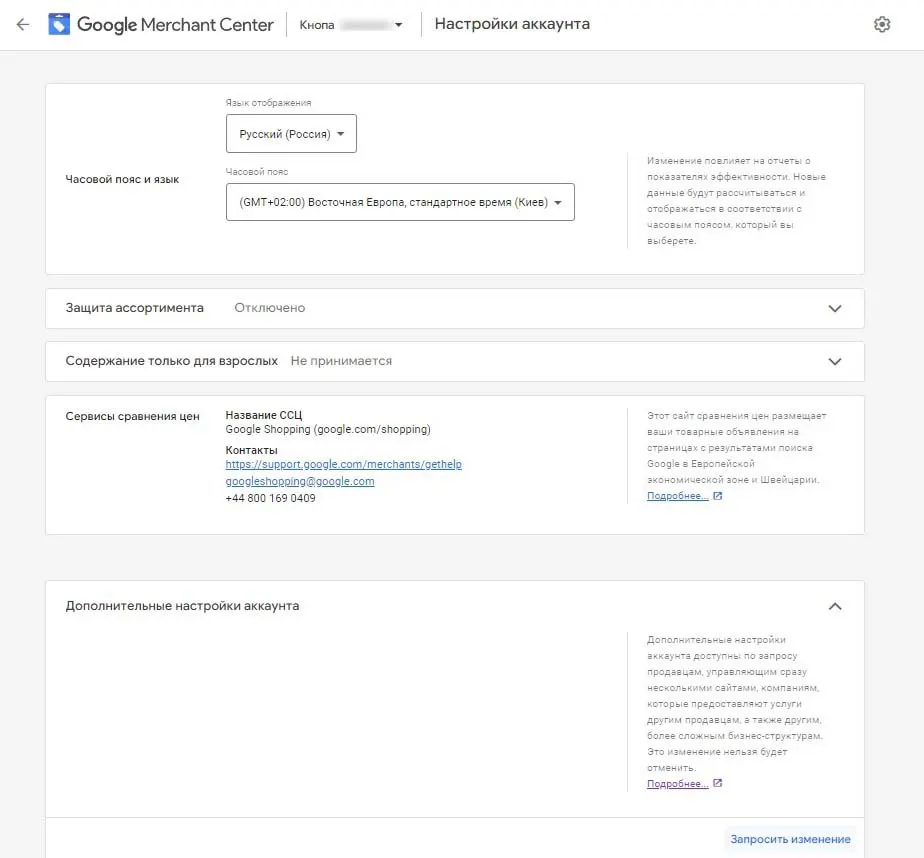924x858 pixels.
Task: Open the time zone dropdown (GMT+02:00)
Action: [400, 202]
